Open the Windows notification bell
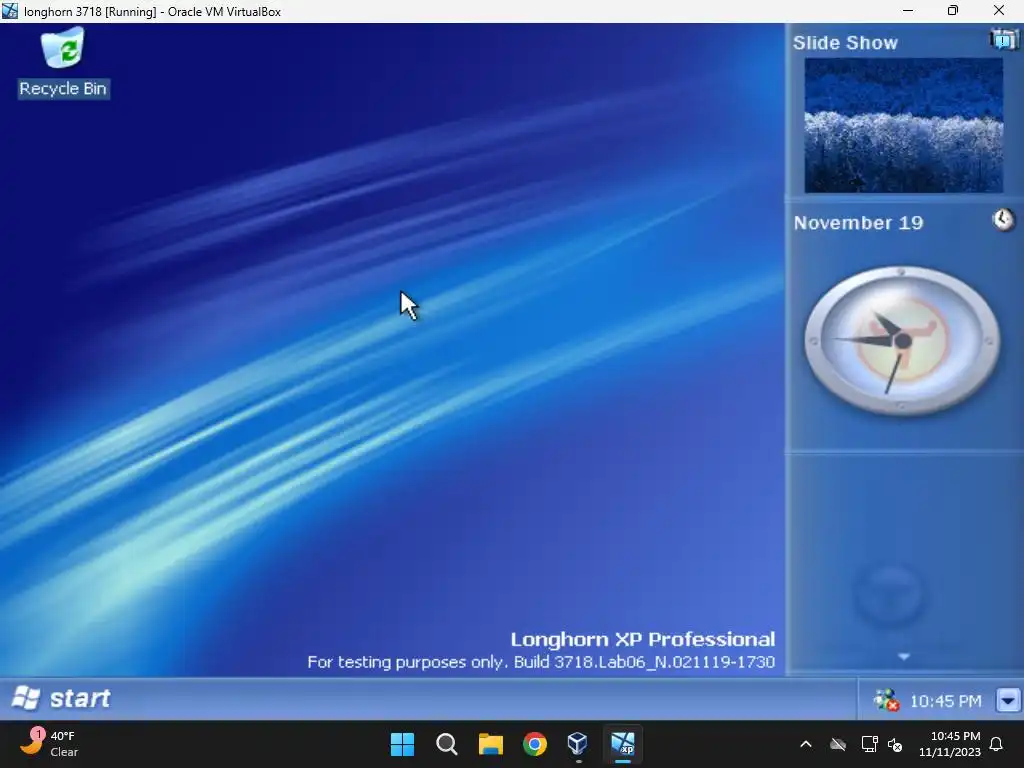The image size is (1024, 768). tap(997, 744)
